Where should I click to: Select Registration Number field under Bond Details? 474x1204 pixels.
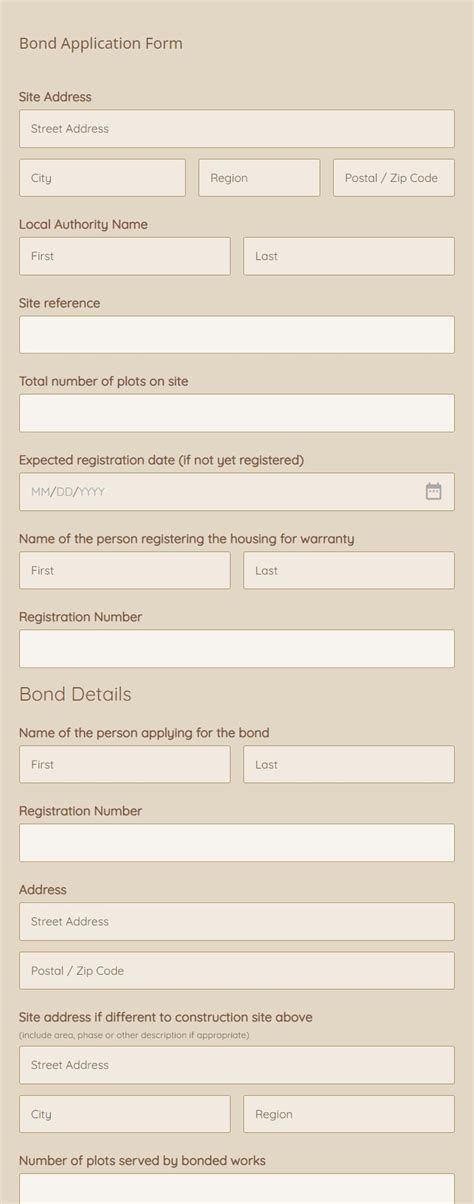click(x=236, y=843)
